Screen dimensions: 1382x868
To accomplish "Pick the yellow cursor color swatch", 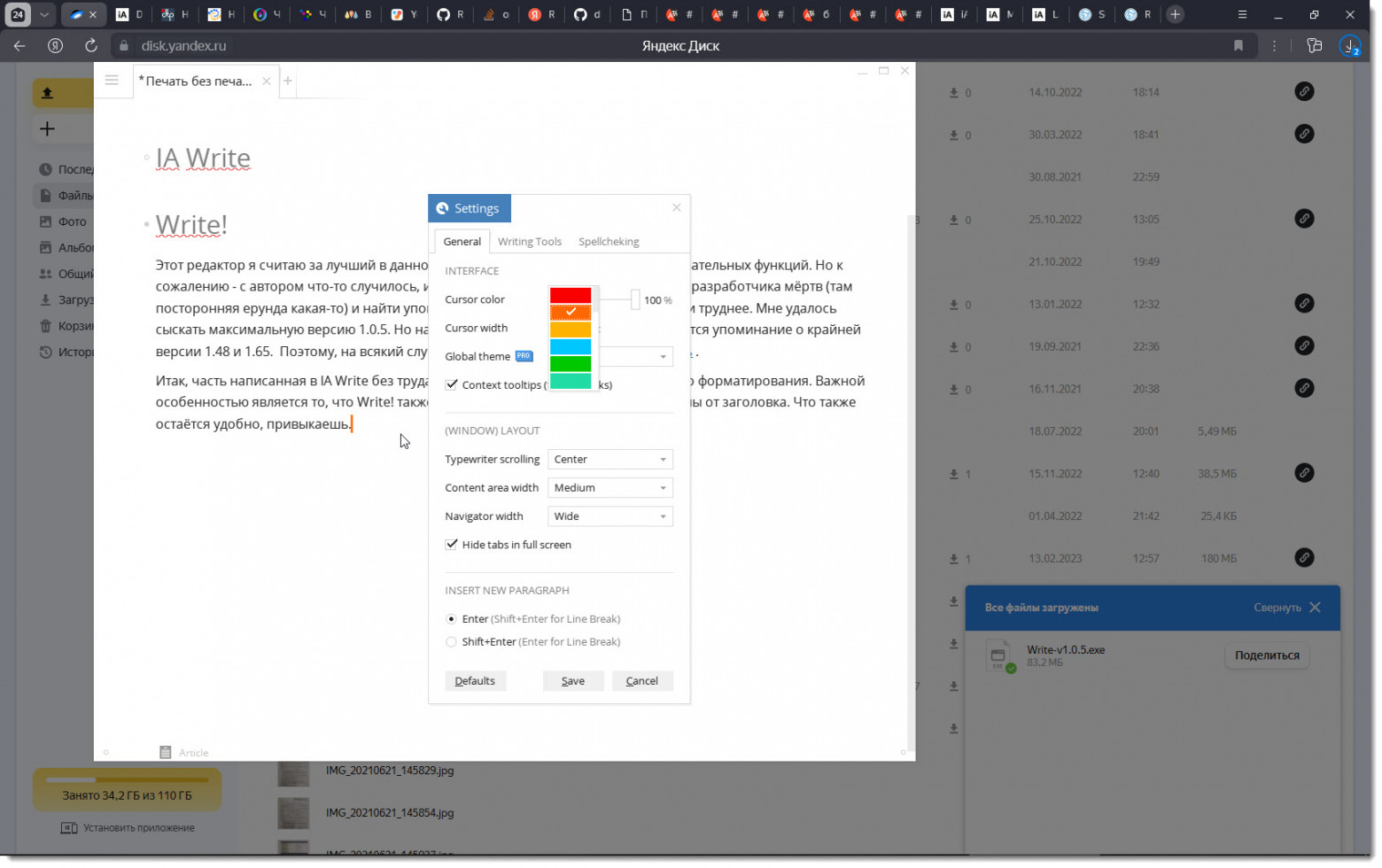I will click(571, 329).
